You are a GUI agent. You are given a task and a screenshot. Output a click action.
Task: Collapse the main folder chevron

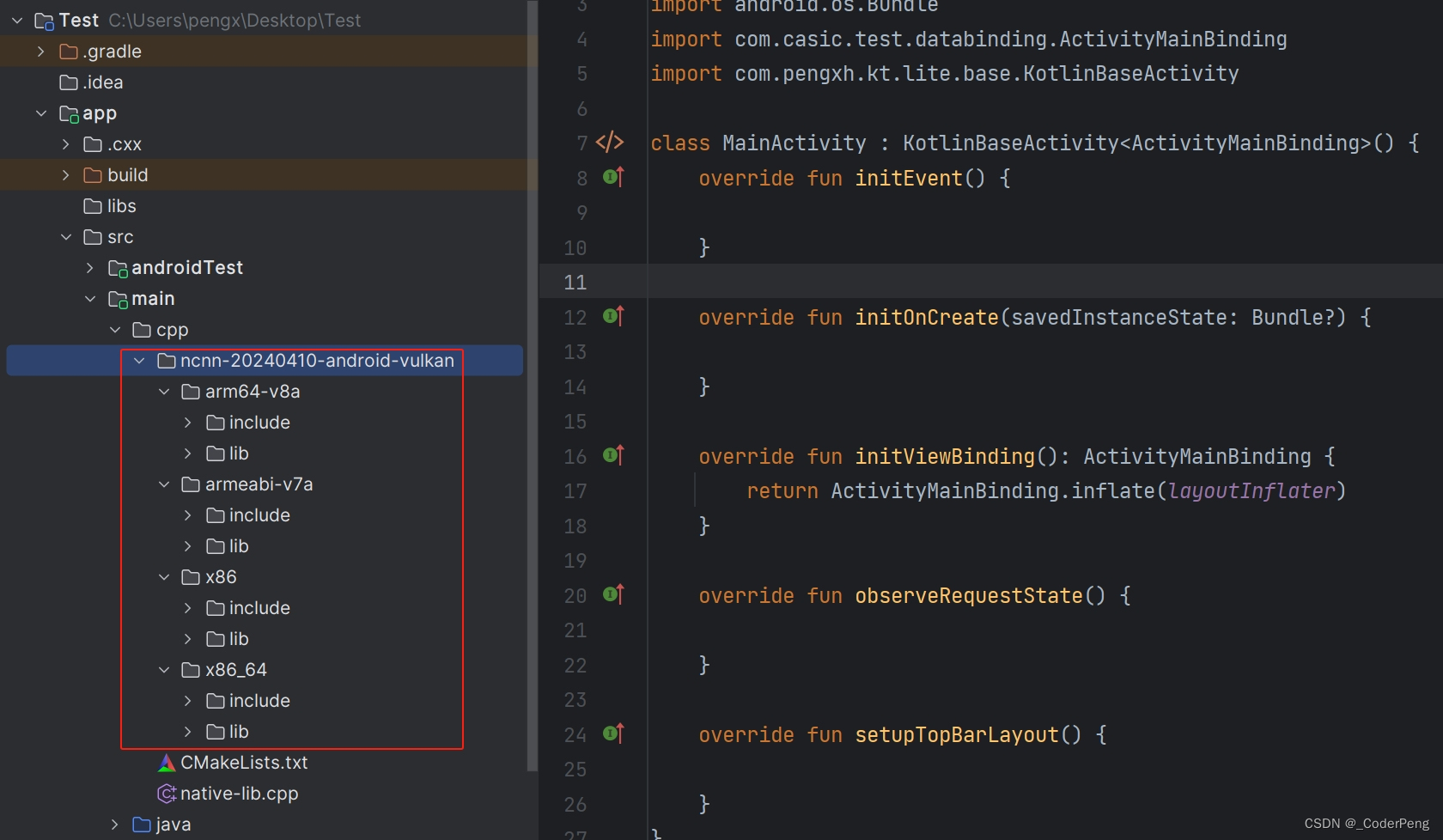tap(90, 299)
